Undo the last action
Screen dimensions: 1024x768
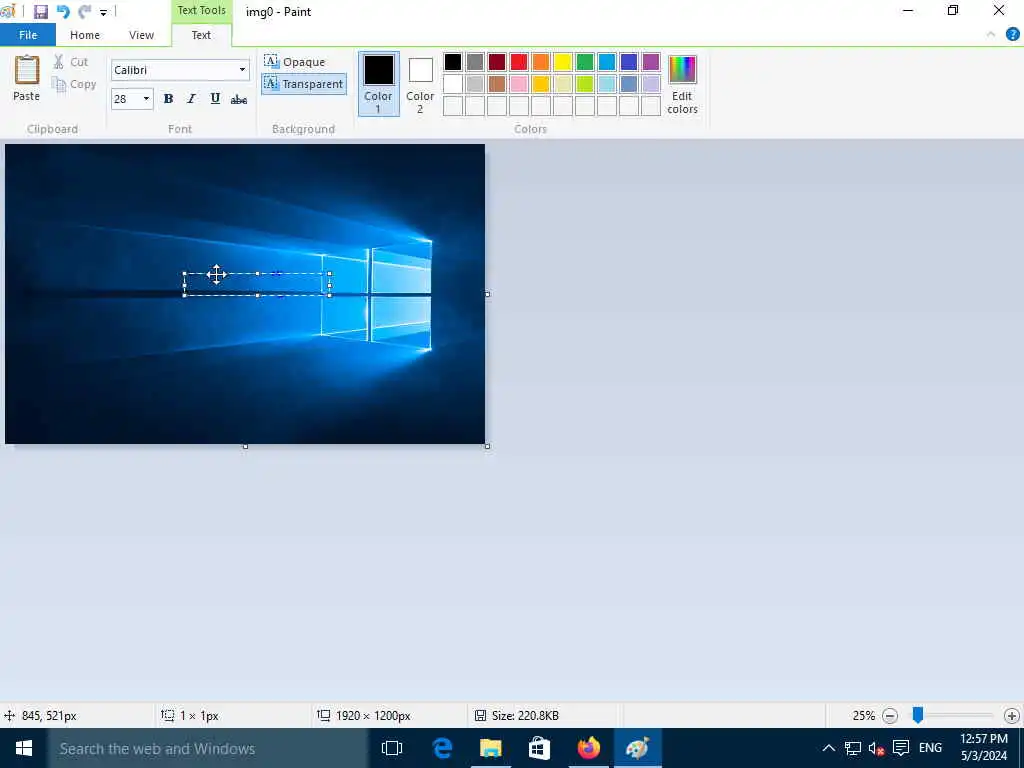click(x=63, y=12)
